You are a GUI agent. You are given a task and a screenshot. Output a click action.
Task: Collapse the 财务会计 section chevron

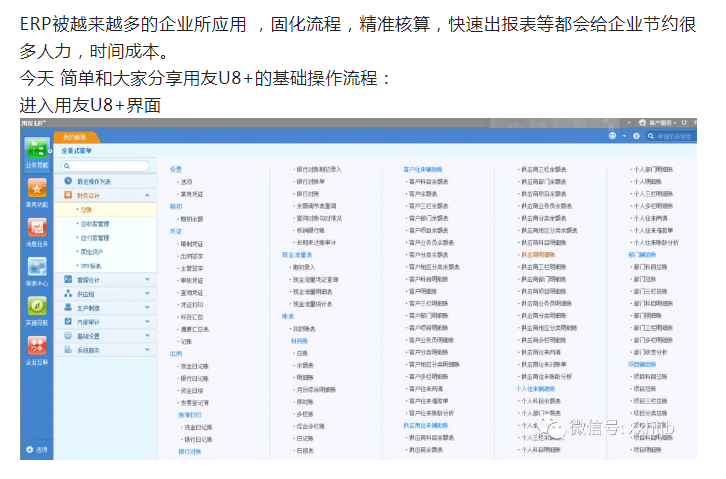(x=147, y=195)
